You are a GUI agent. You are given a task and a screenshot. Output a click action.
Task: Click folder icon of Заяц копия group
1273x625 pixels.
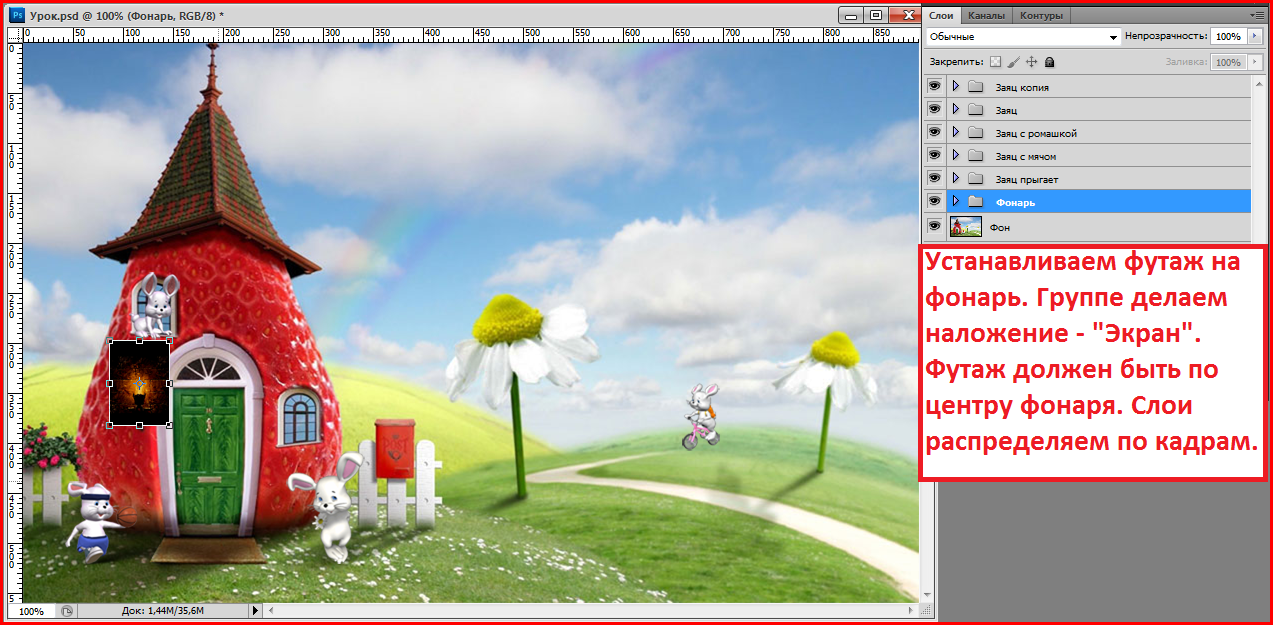click(x=976, y=87)
